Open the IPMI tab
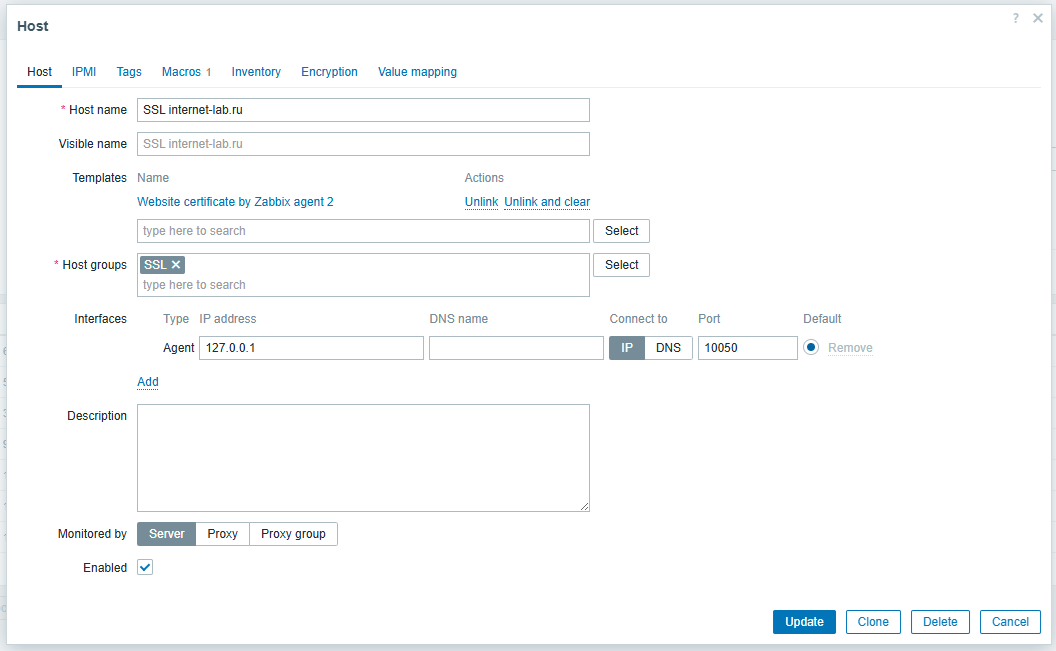This screenshot has width=1056, height=651. click(x=84, y=72)
